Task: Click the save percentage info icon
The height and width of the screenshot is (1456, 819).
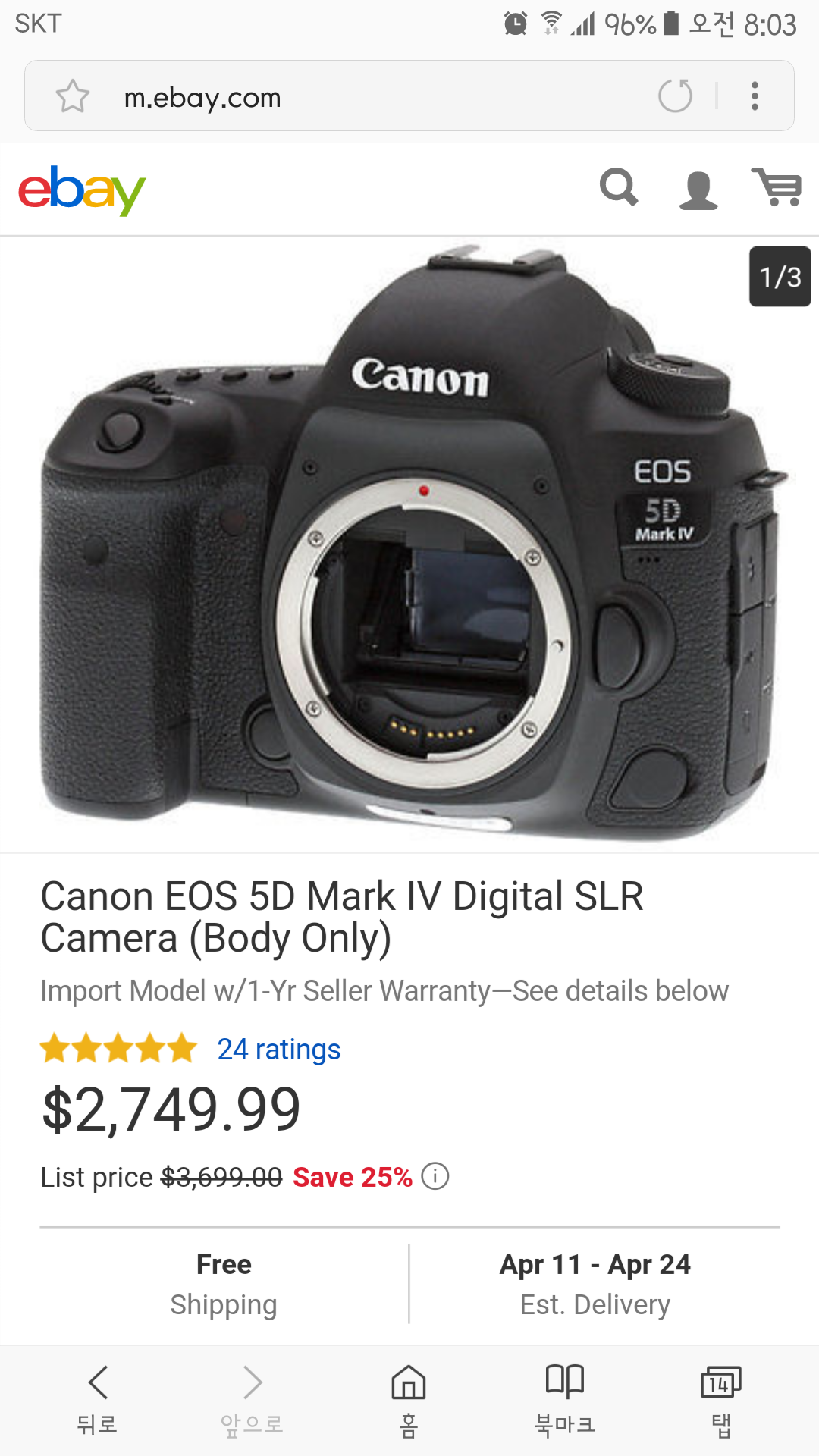Action: (435, 1176)
